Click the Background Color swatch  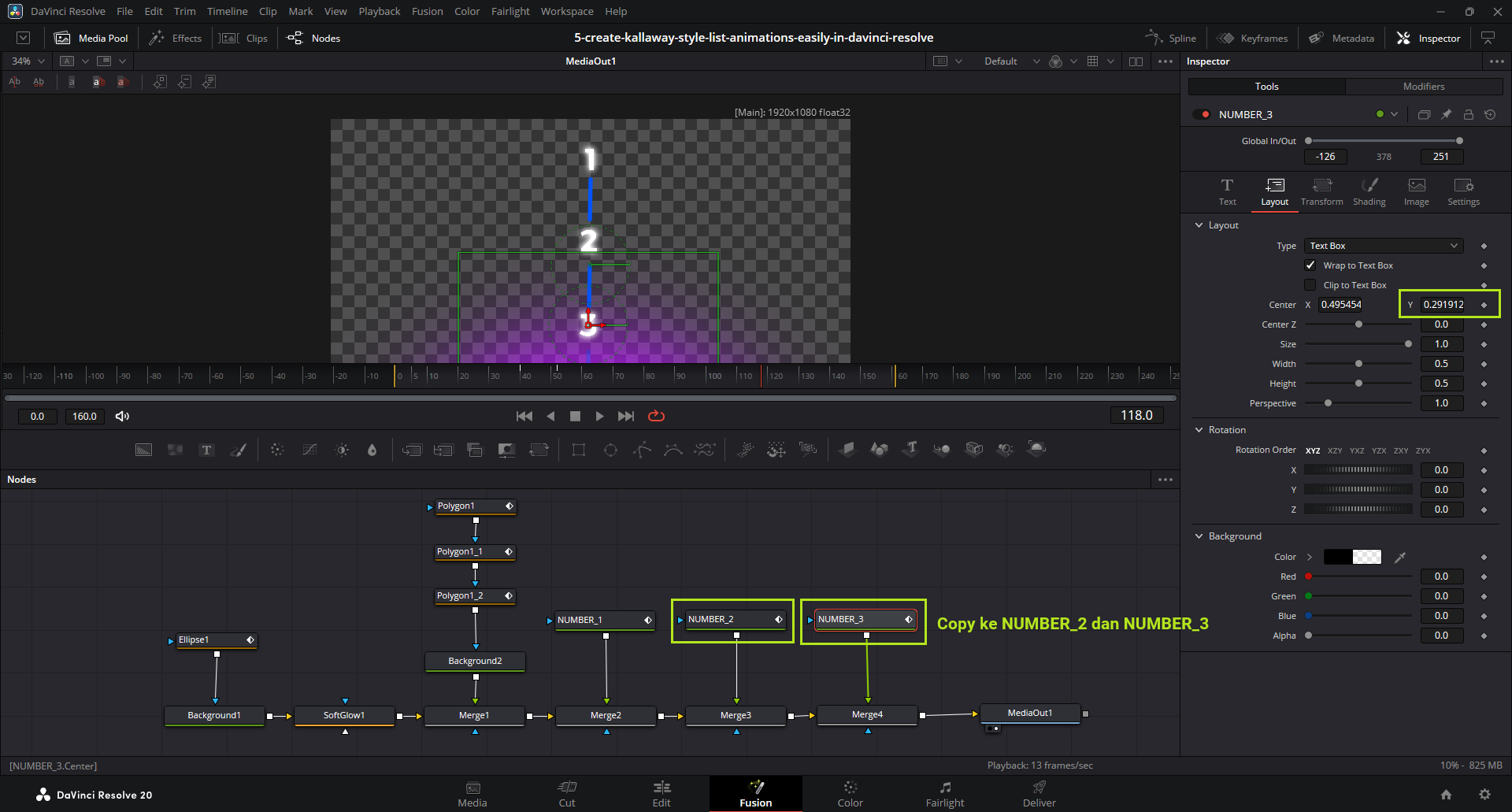(x=1352, y=557)
